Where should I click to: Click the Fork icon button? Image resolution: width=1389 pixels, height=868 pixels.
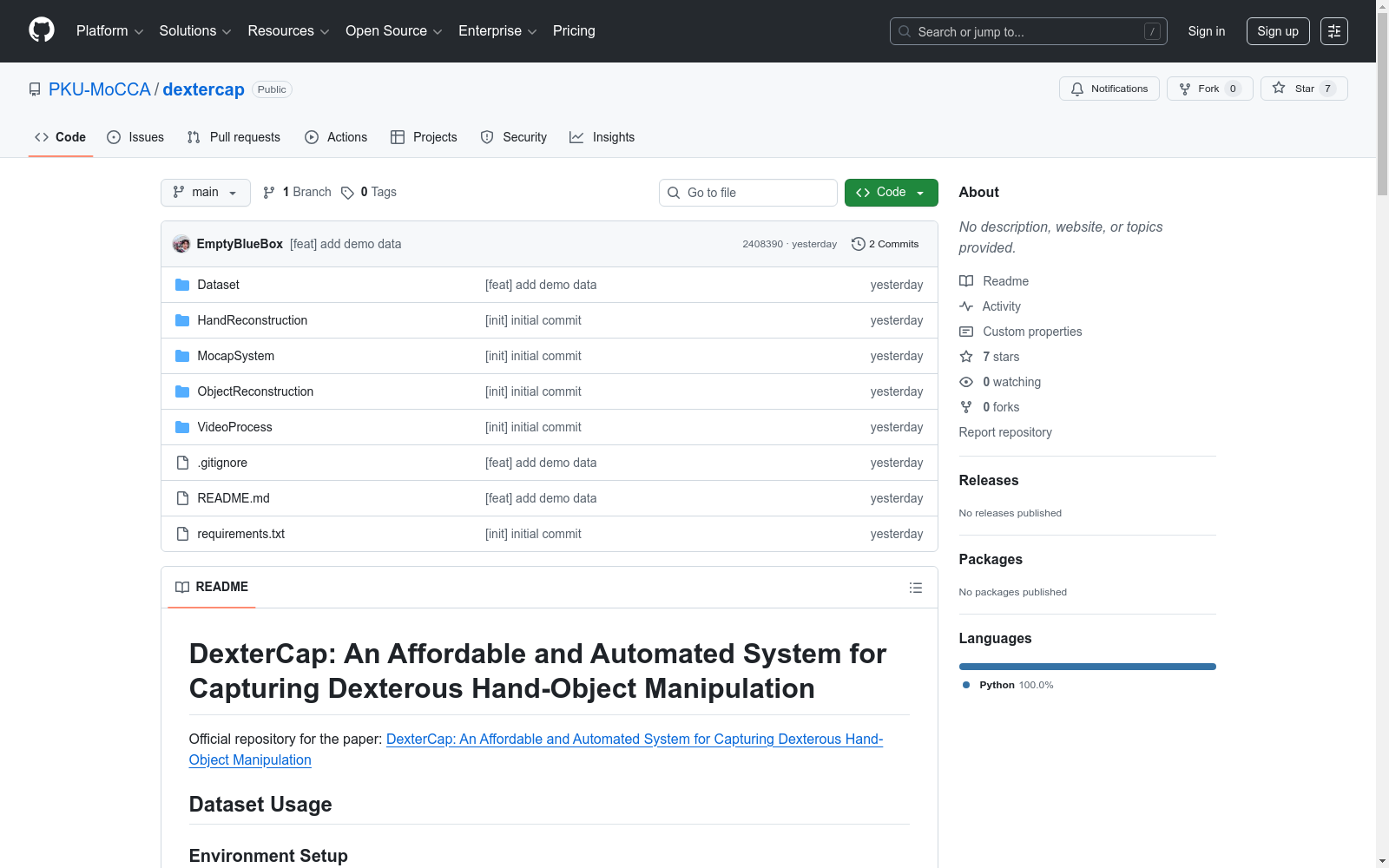coord(1209,89)
